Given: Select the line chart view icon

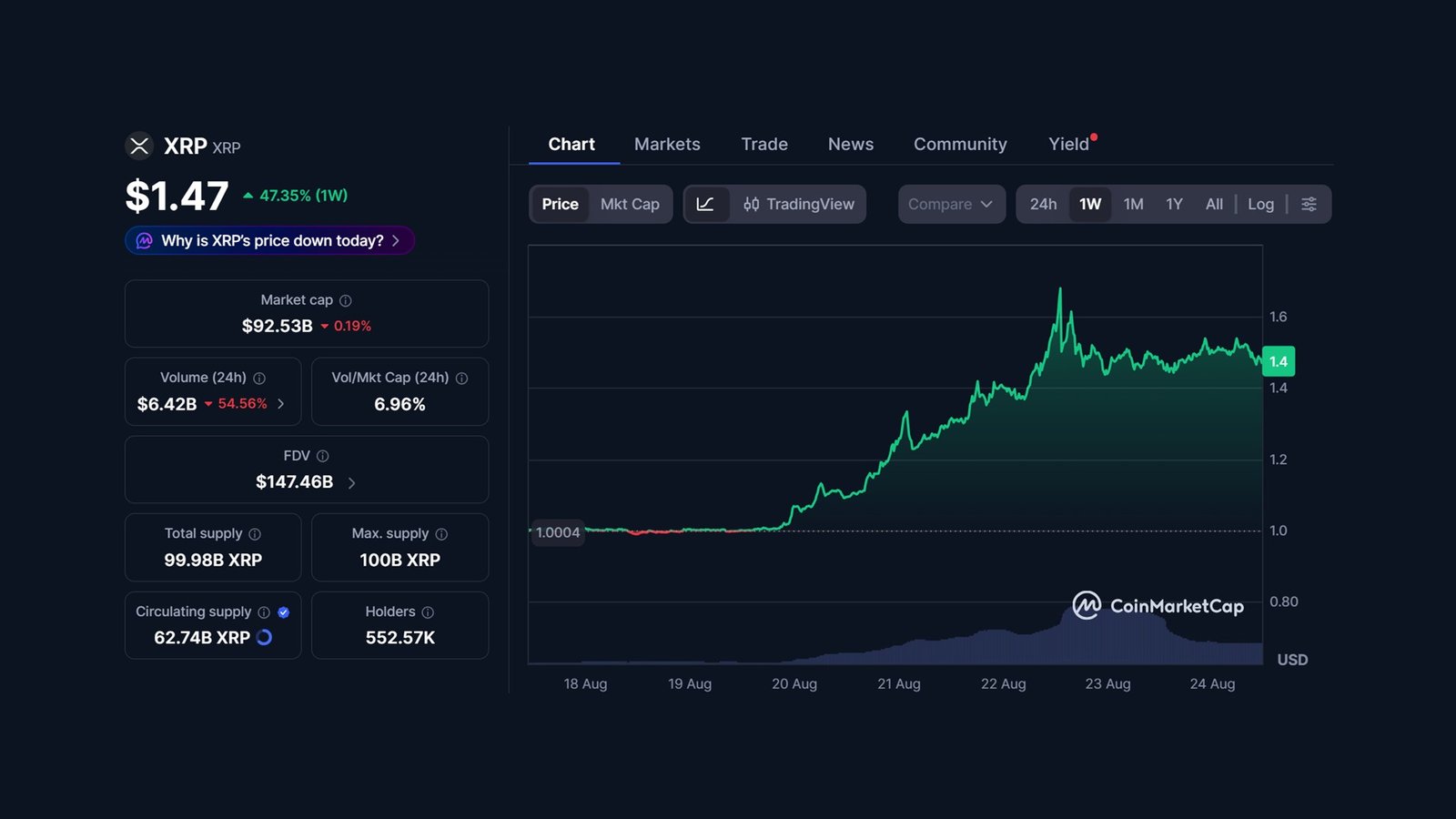Looking at the screenshot, I should click(705, 204).
